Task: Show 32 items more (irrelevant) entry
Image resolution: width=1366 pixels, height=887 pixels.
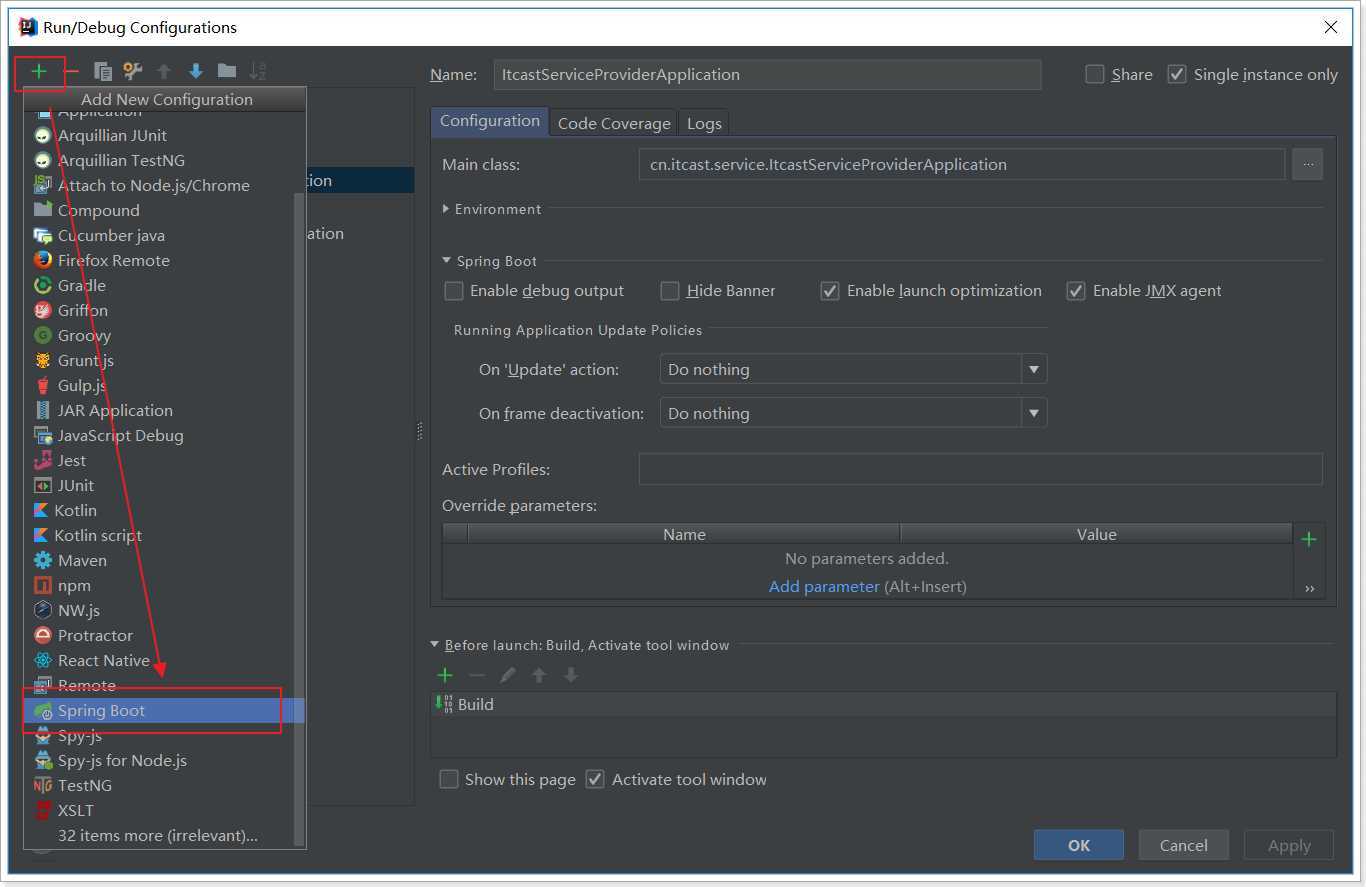Action: click(160, 835)
